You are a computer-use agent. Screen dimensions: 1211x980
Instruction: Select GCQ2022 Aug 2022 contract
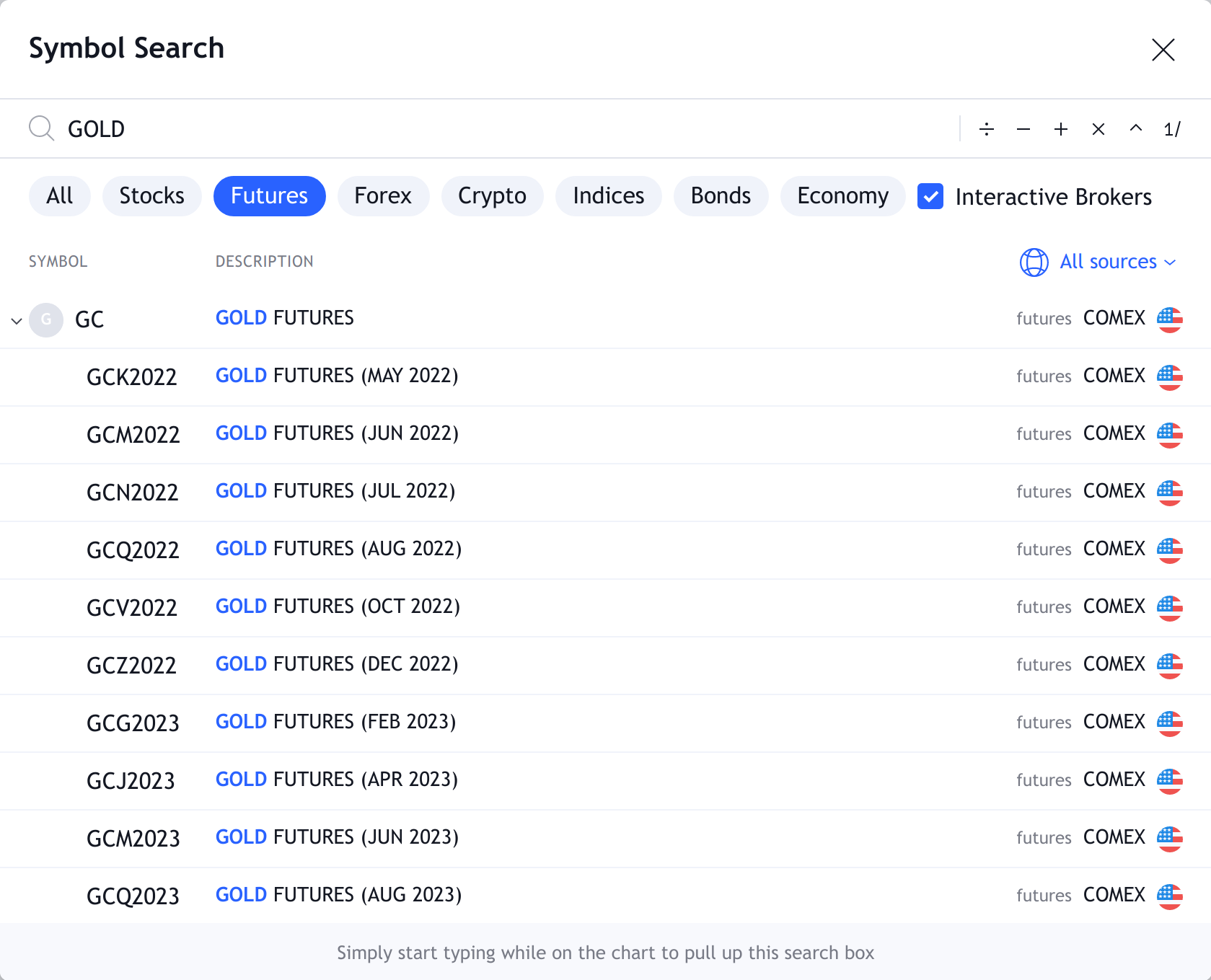pyautogui.click(x=605, y=550)
